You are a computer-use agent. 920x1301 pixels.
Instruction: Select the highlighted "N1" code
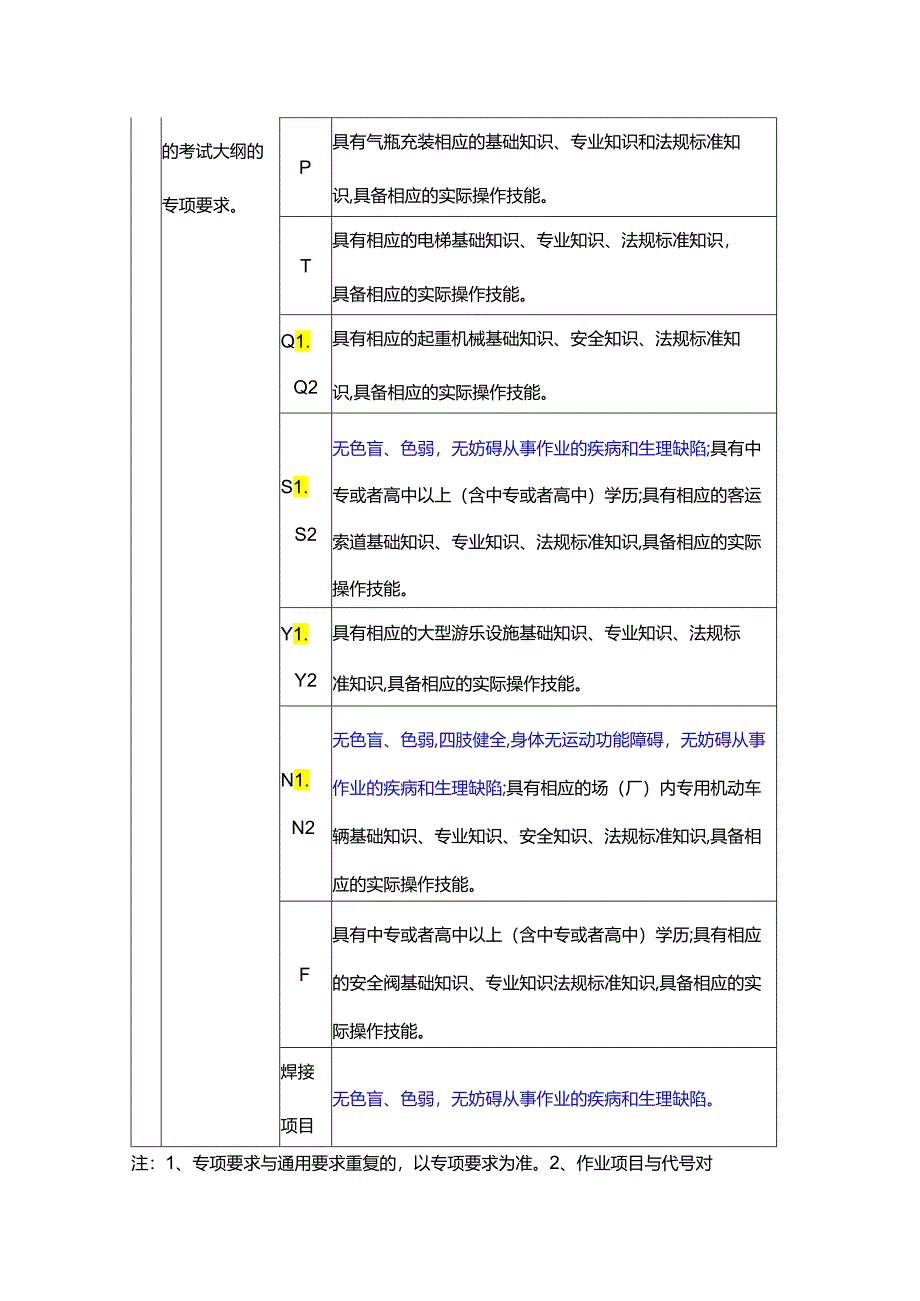[x=297, y=779]
